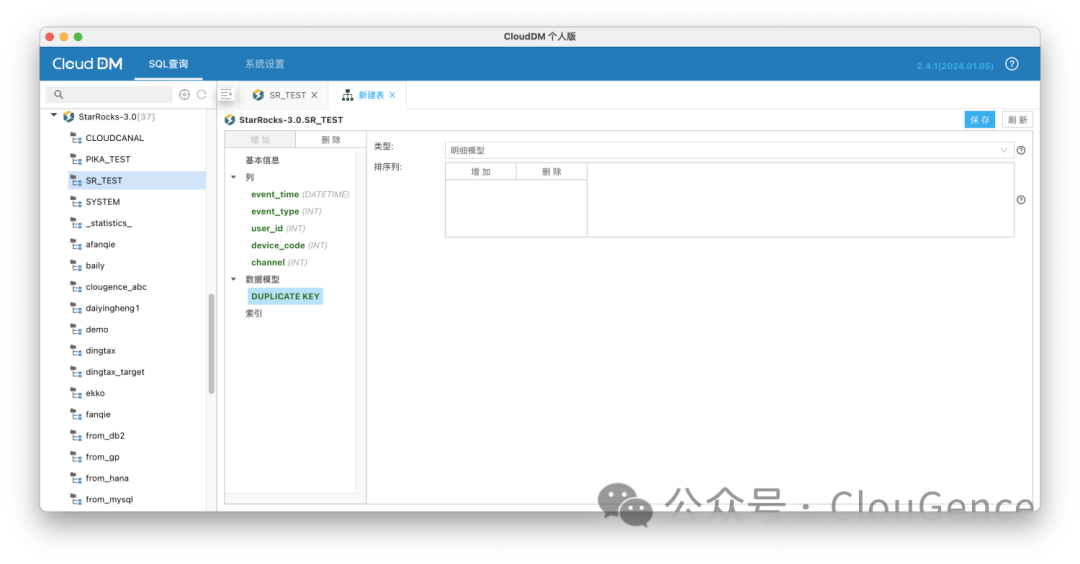The width and height of the screenshot is (1080, 564).
Task: Select 基本信息 in structure tree
Action: [262, 160]
